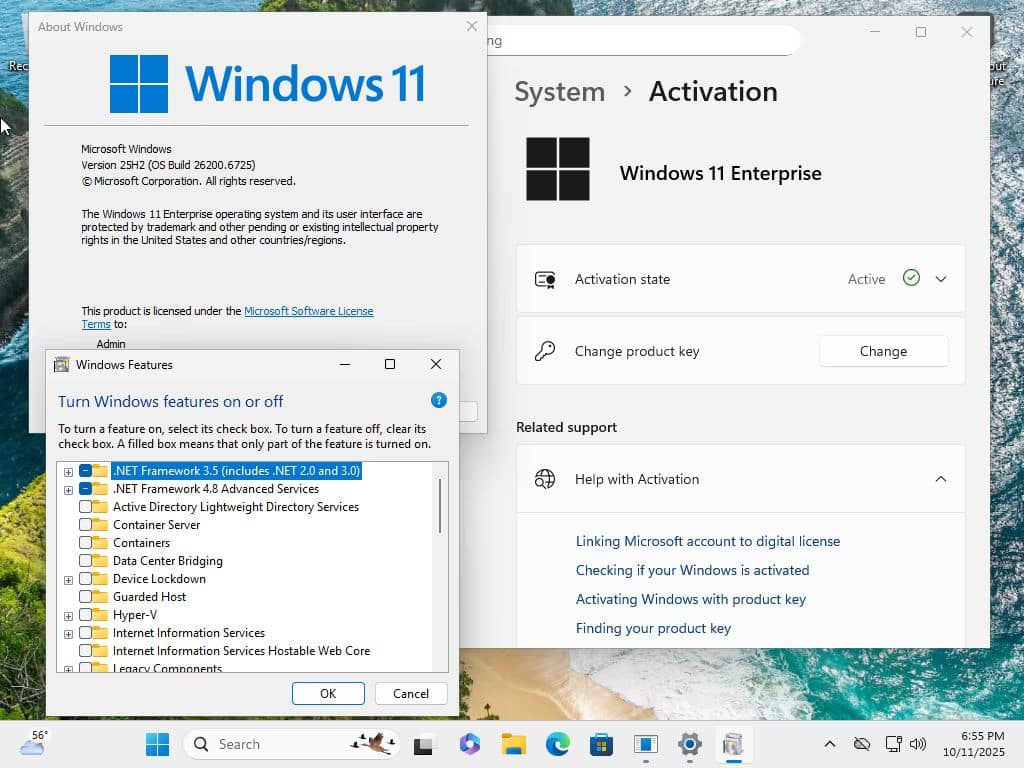This screenshot has width=1024, height=768.
Task: Launch Microsoft Store from the taskbar
Action: [601, 744]
